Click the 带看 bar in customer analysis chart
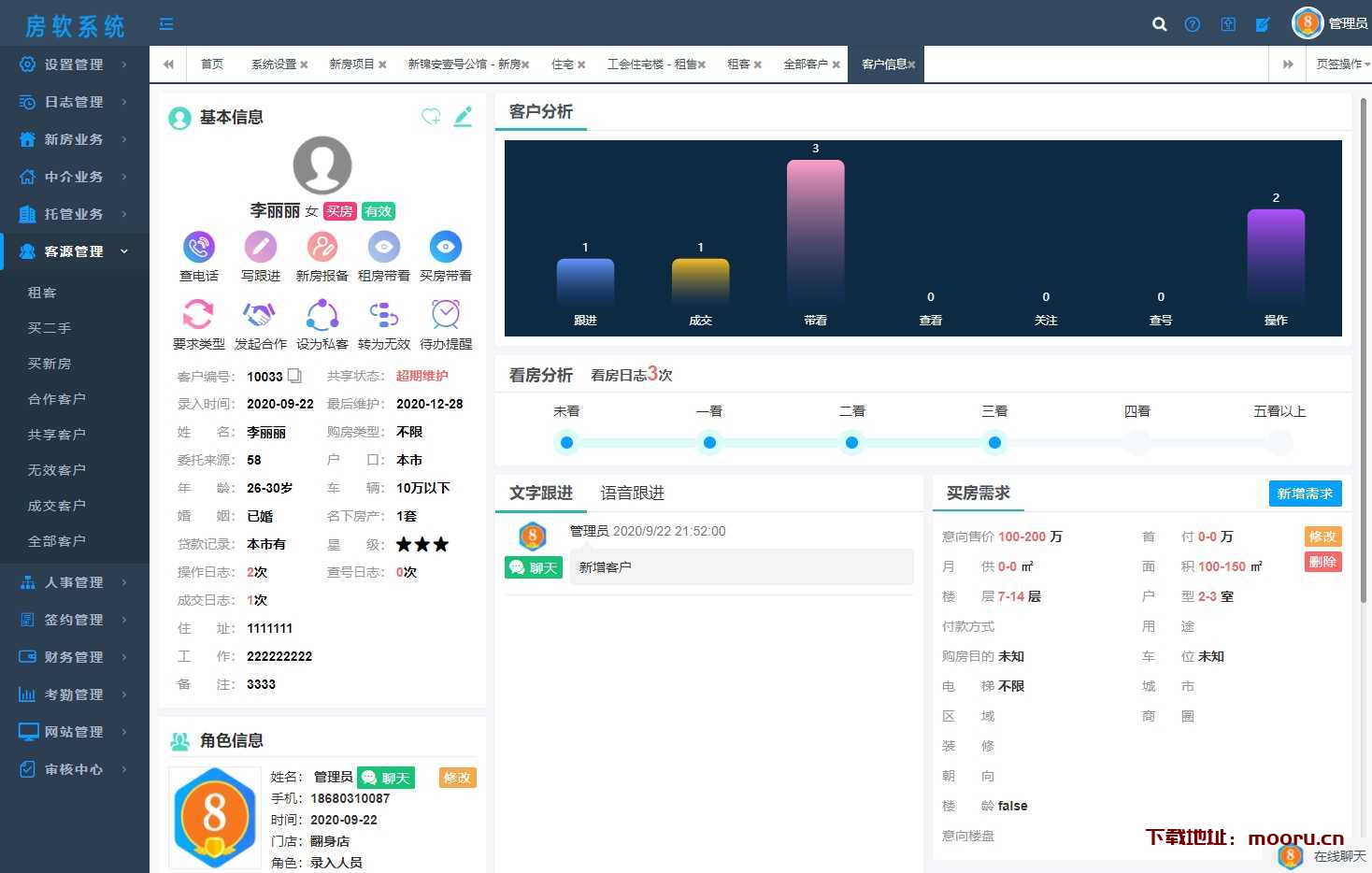Image resolution: width=1372 pixels, height=873 pixels. (x=816, y=234)
